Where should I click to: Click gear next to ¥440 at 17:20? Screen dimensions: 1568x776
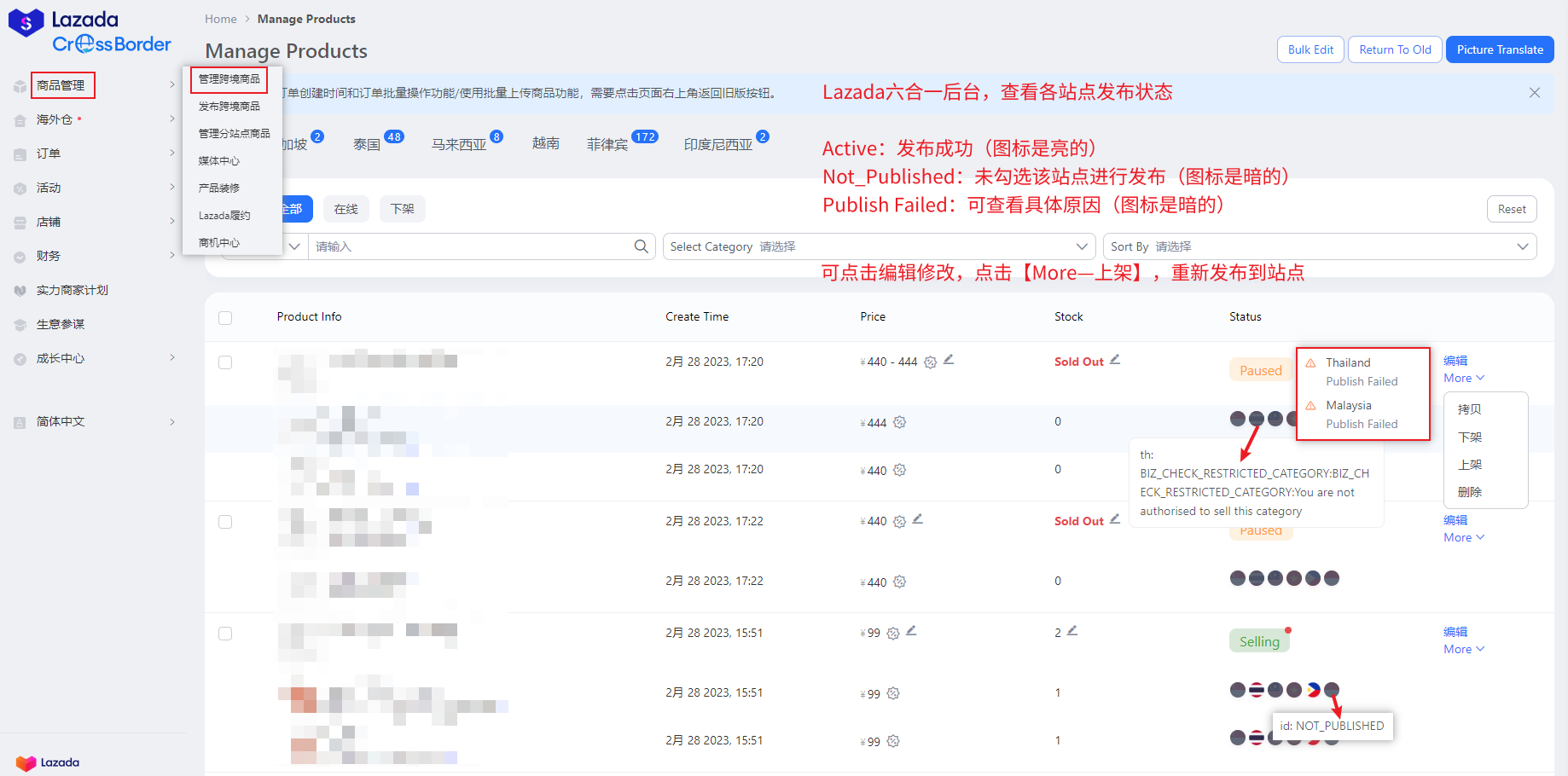tap(899, 470)
